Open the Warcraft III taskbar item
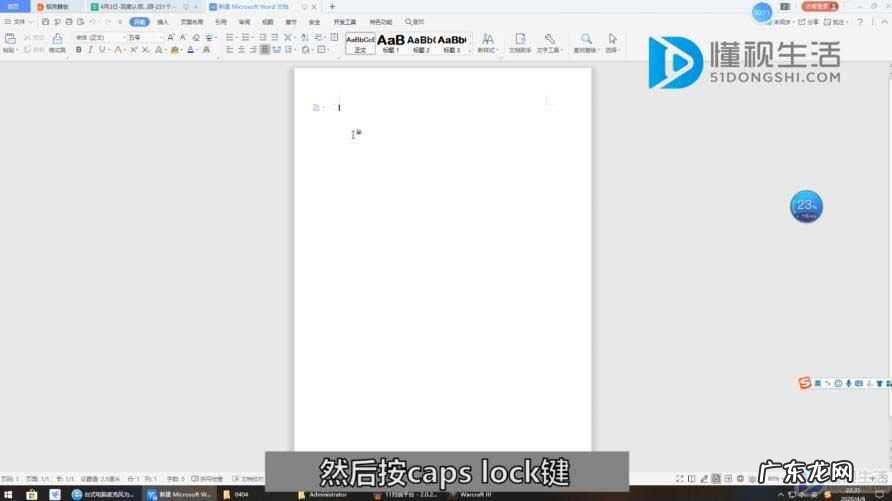892x501 pixels. tap(471, 495)
